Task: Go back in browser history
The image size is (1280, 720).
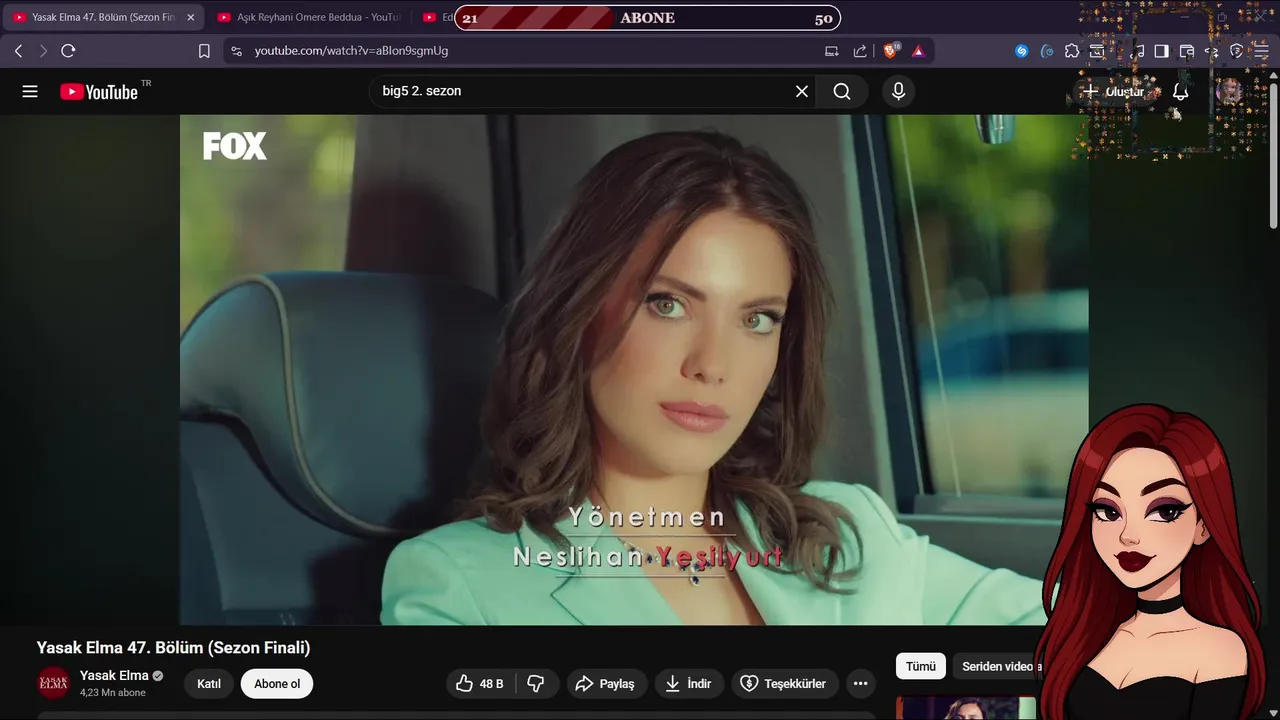Action: click(x=18, y=50)
